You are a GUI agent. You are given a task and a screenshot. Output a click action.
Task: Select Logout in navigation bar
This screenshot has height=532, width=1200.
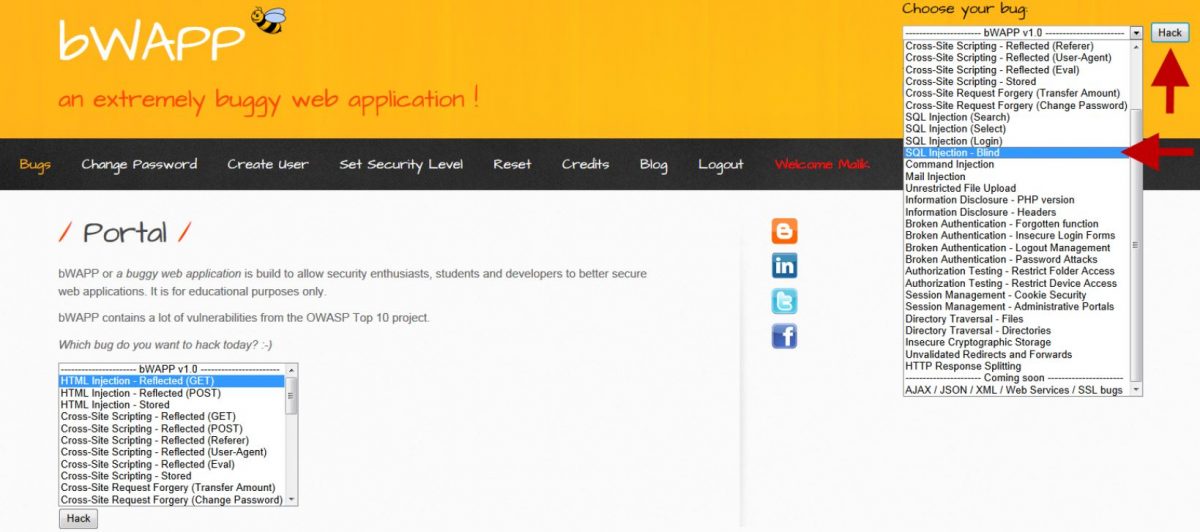click(720, 164)
